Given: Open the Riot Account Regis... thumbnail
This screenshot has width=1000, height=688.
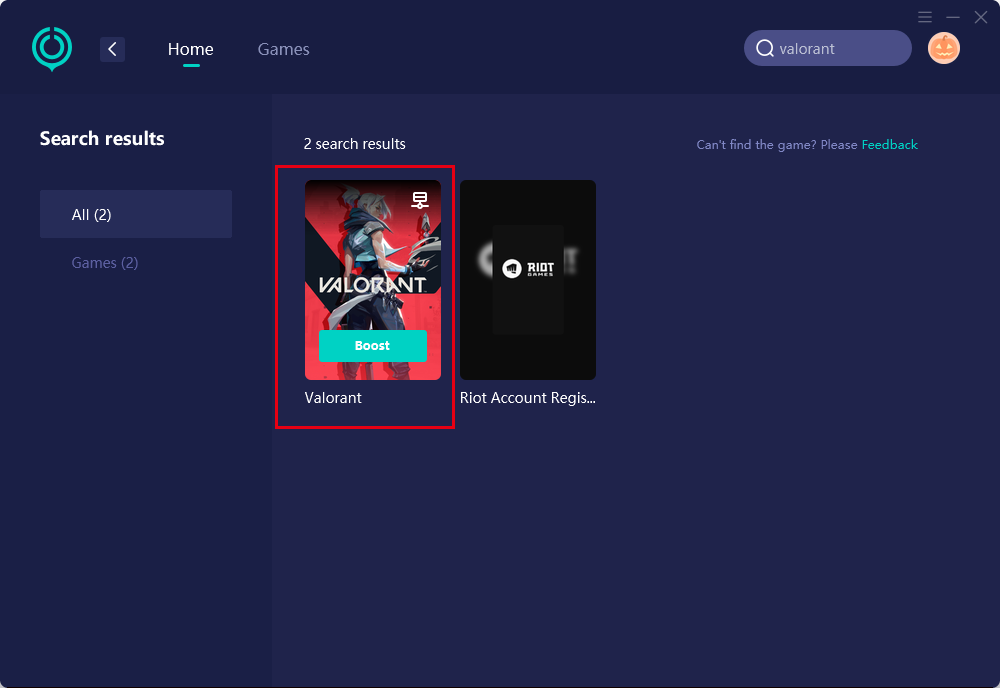Looking at the screenshot, I should [x=527, y=279].
